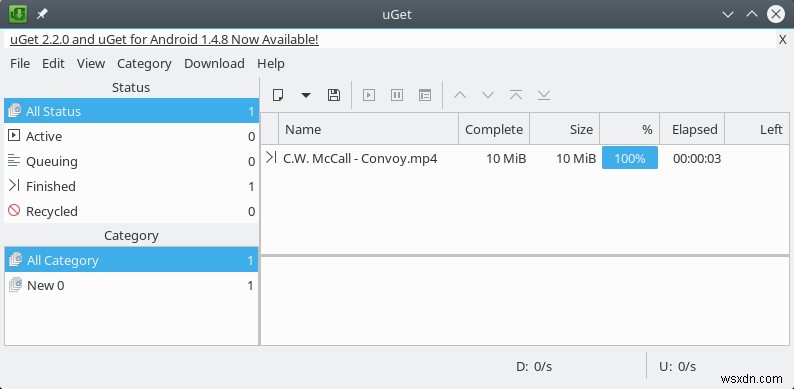Click the uGet app icon in title bar
This screenshot has height=389, width=794.
18,14
